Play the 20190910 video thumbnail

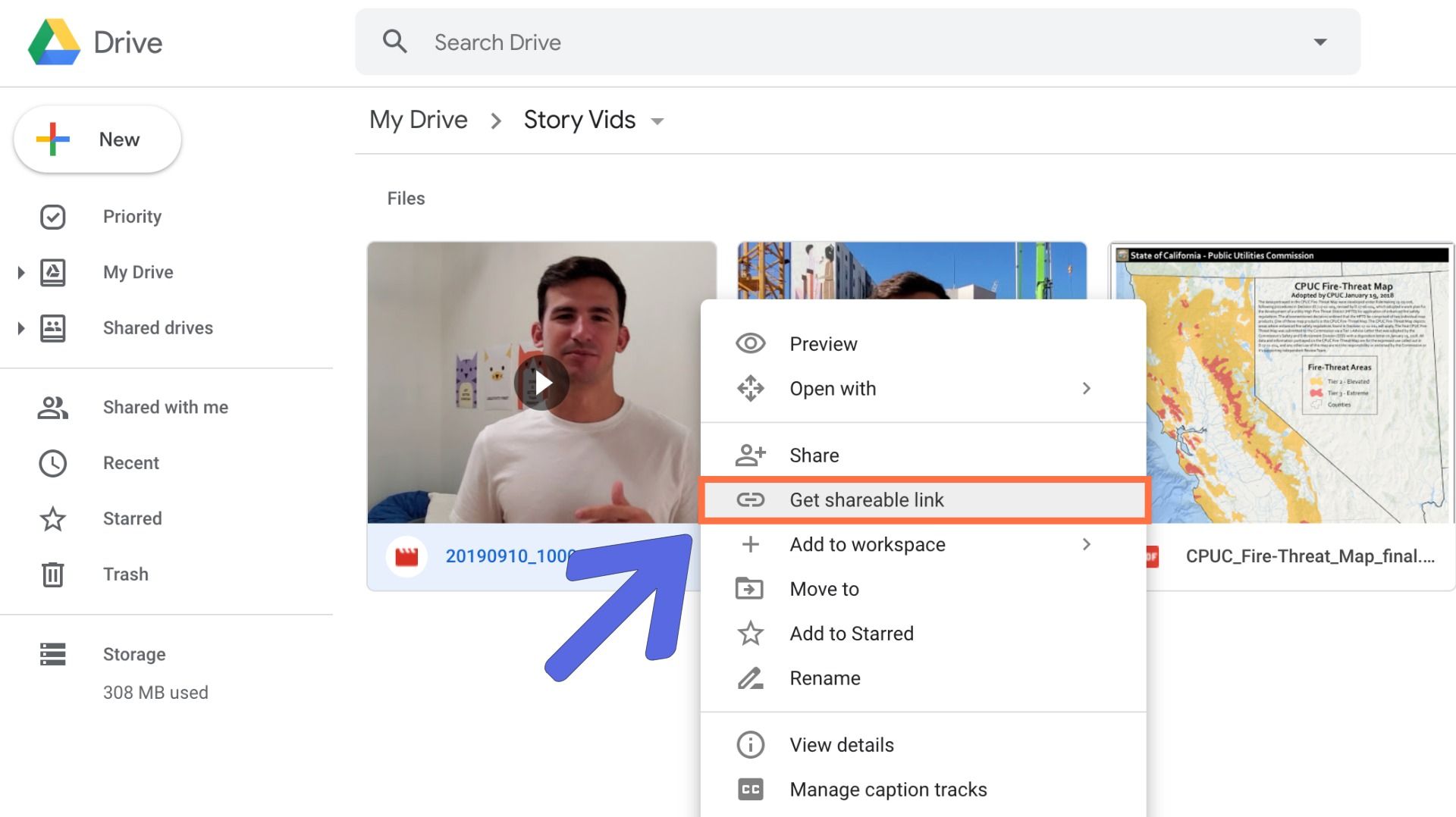tap(541, 383)
